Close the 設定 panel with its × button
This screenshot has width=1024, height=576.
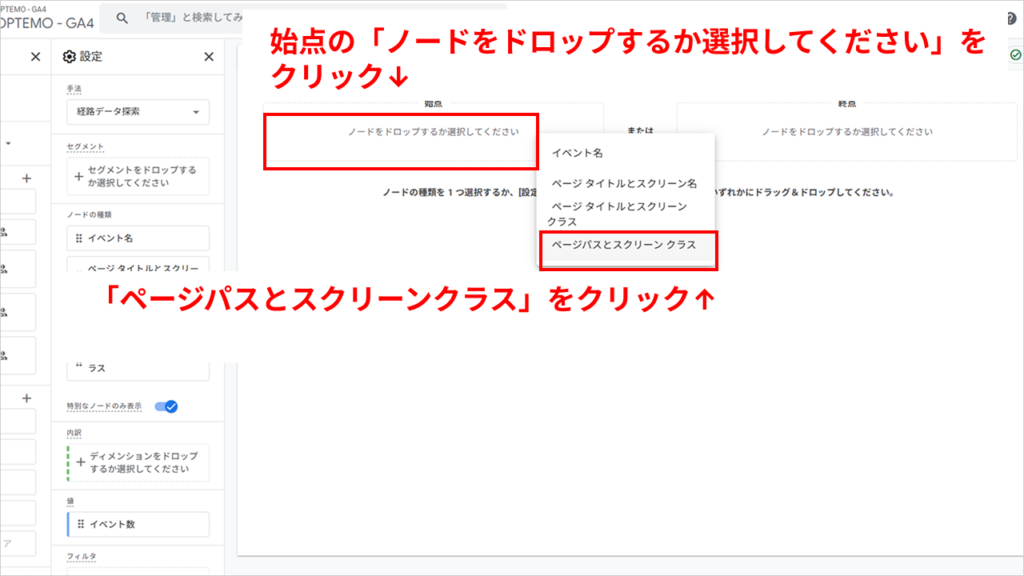pyautogui.click(x=208, y=57)
